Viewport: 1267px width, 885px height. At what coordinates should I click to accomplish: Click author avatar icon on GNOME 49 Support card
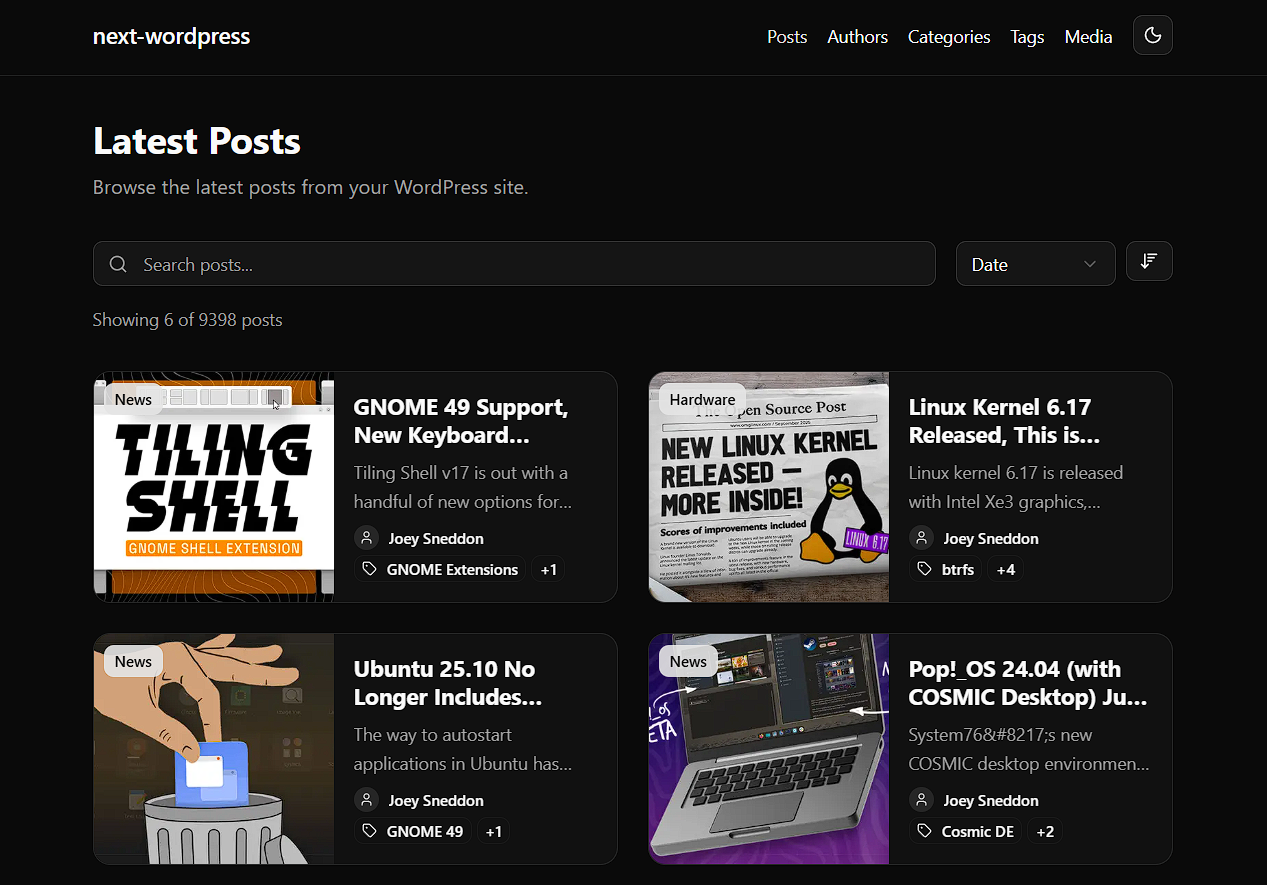point(366,538)
